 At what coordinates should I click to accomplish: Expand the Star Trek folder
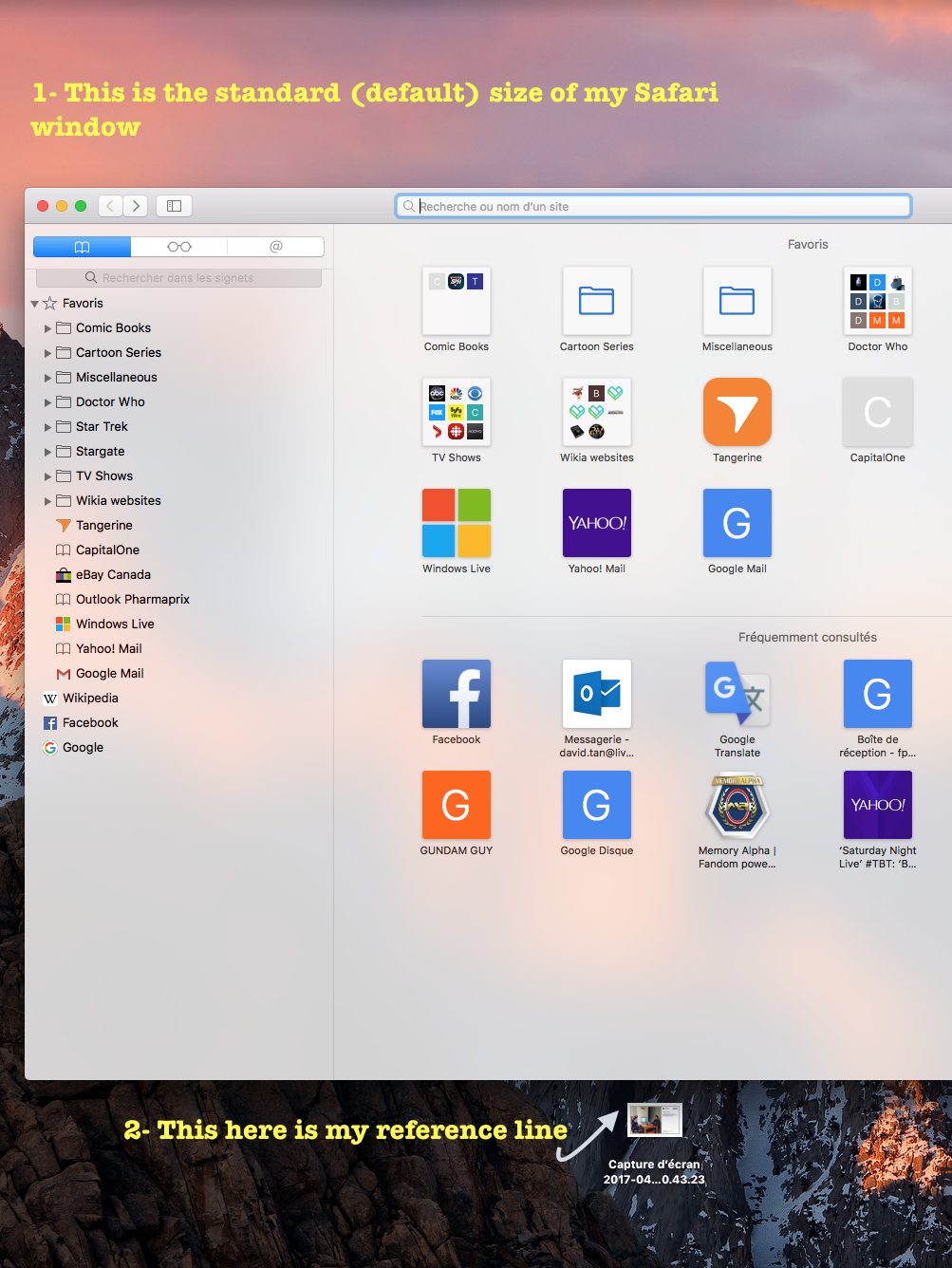[x=48, y=427]
